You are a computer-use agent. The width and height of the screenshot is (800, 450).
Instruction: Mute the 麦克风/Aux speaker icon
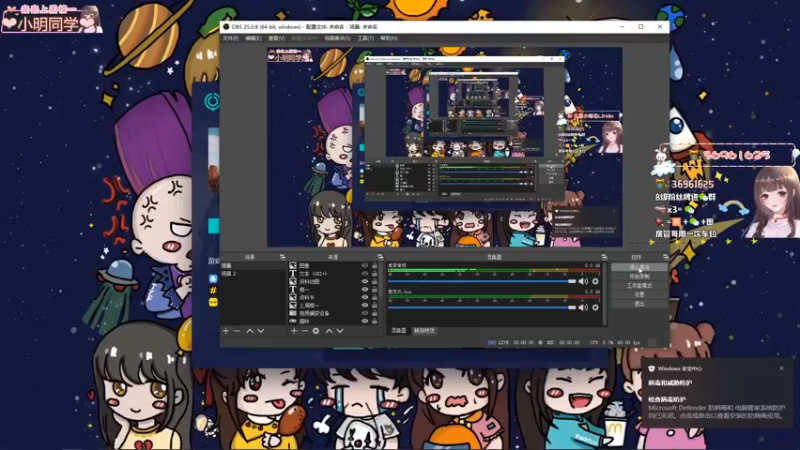[583, 307]
